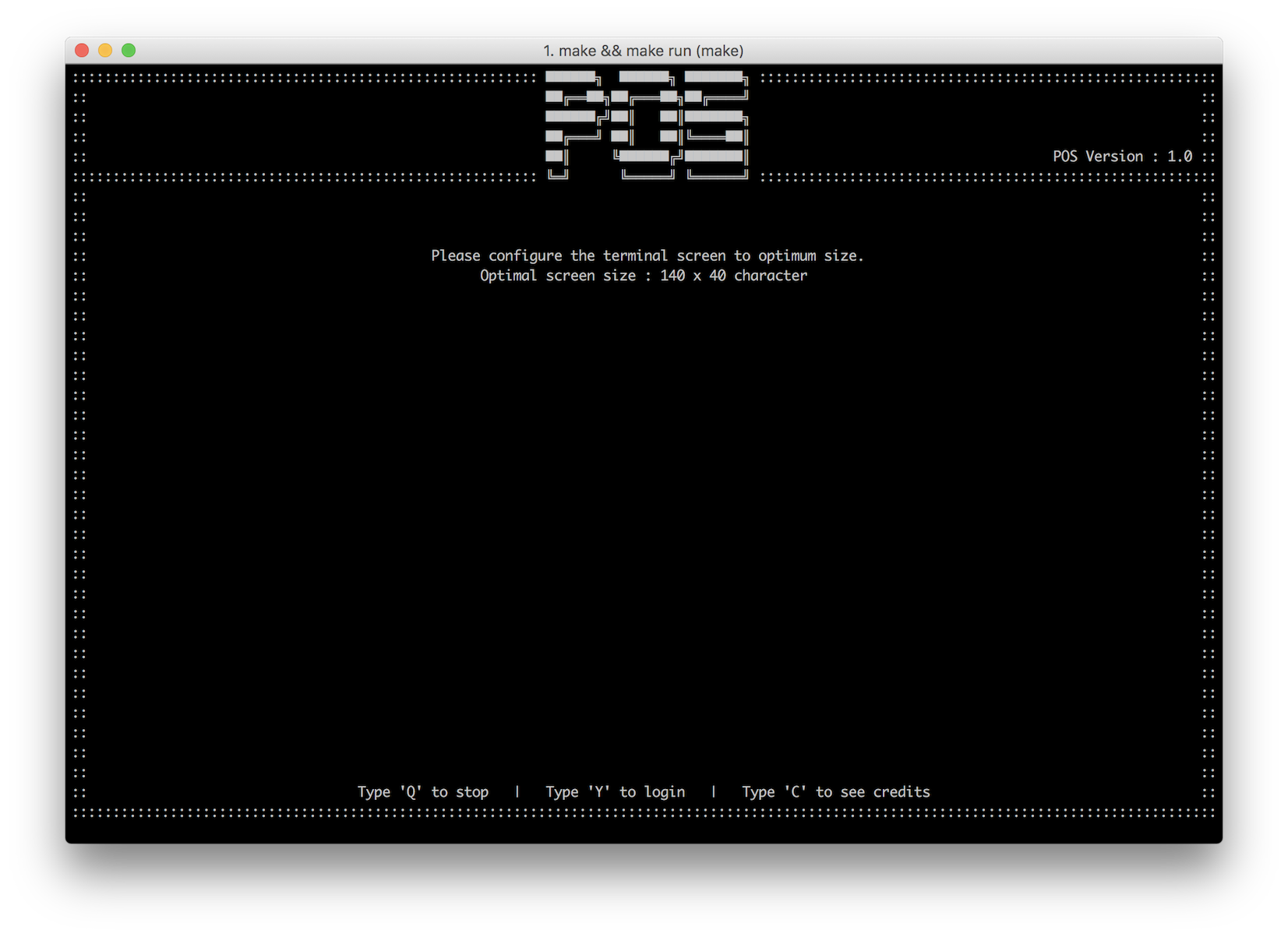Click the POS Version 1.0 label
The image size is (1288, 937).
[1122, 156]
